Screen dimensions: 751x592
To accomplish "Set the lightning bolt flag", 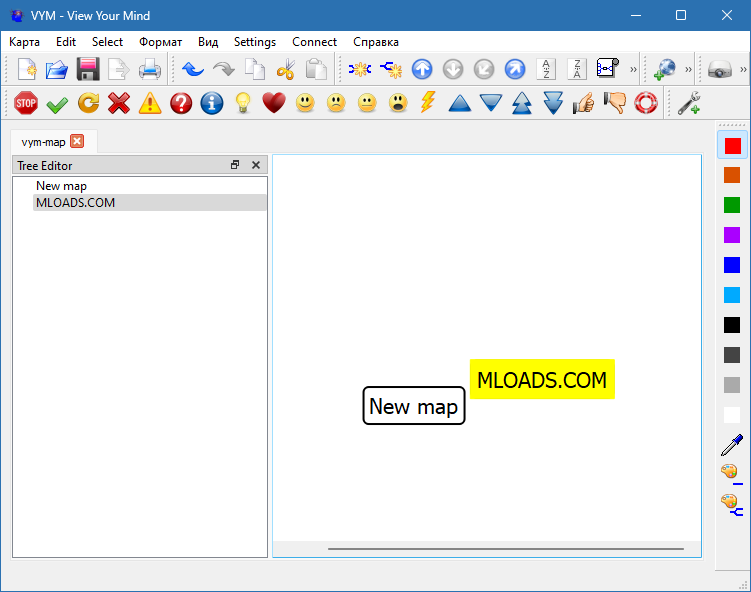I will pyautogui.click(x=428, y=102).
